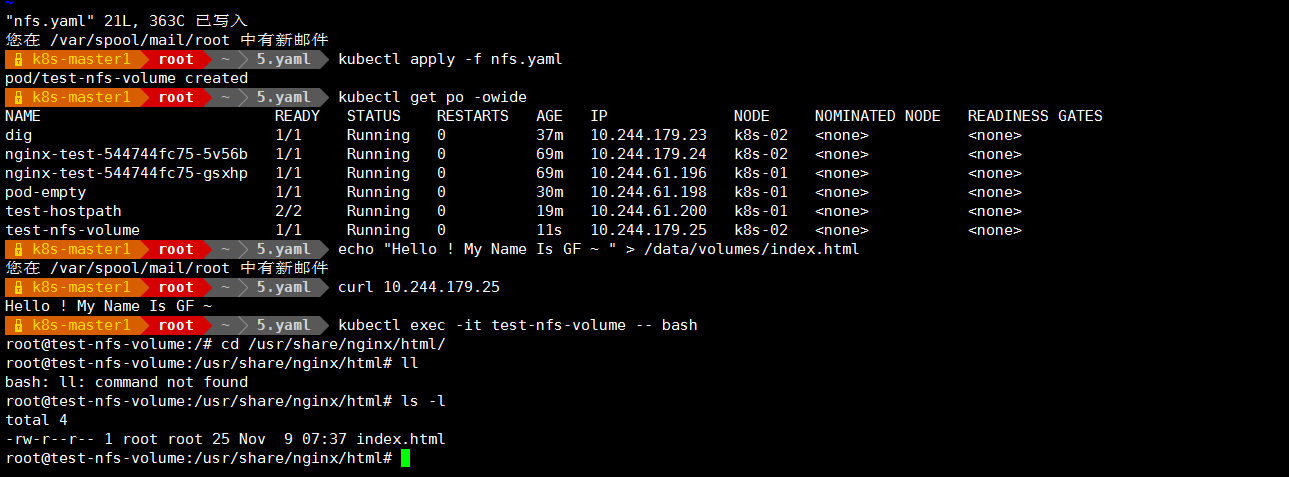
Task: Click the pod-empty row name
Action: tap(45, 192)
